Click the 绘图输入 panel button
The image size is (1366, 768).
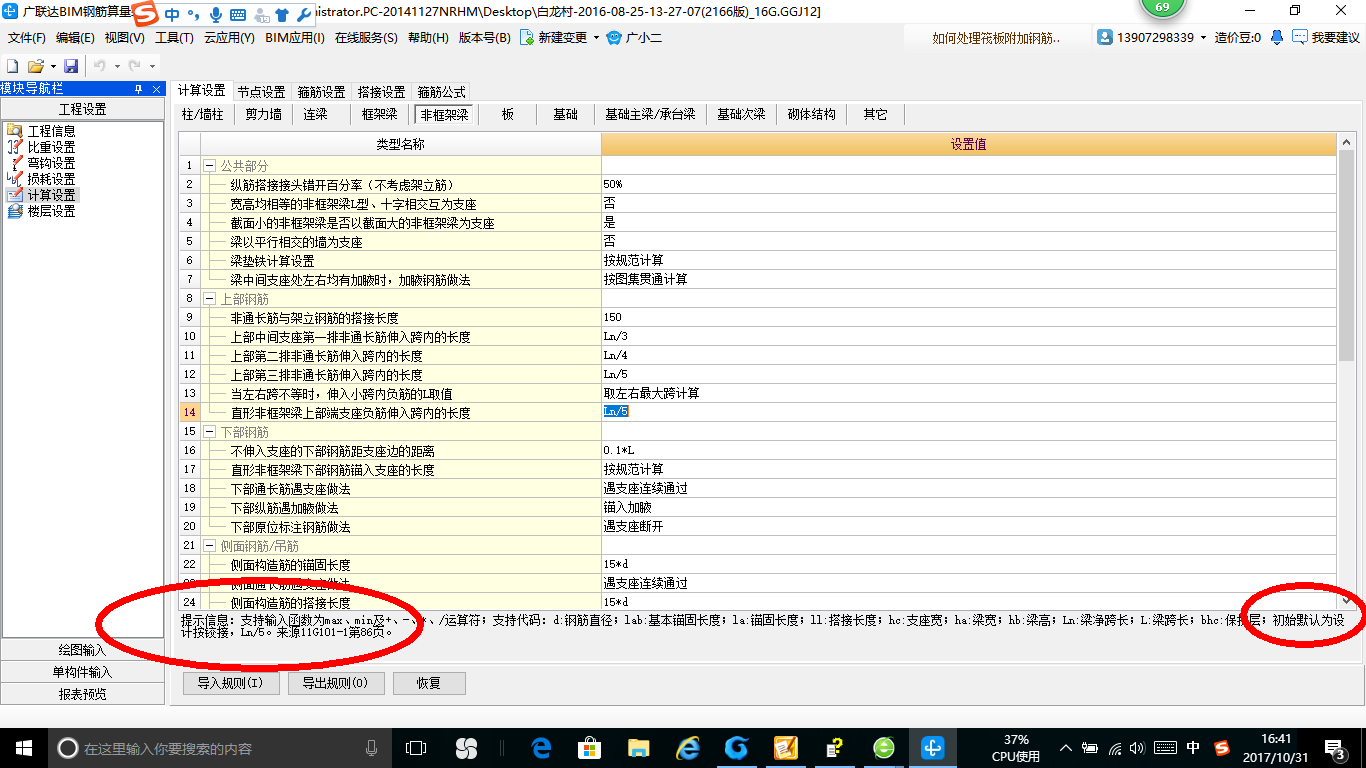pyautogui.click(x=83, y=650)
